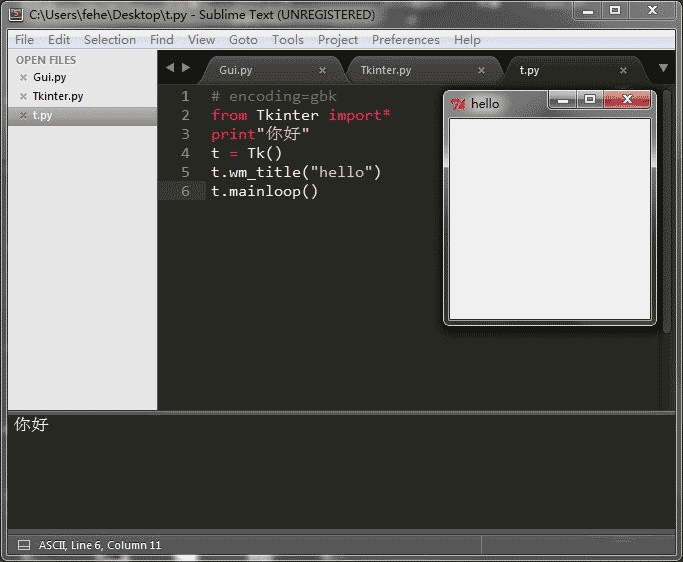Screen dimensions: 683x562
Task: Switch to the Gui.py tab
Action: click(x=272, y=70)
